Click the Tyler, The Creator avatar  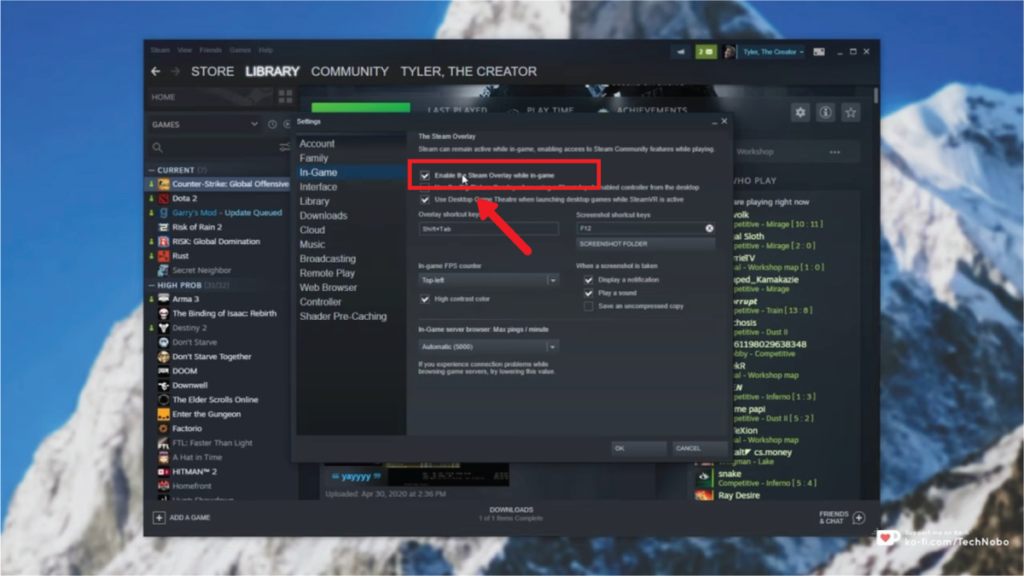(x=729, y=52)
